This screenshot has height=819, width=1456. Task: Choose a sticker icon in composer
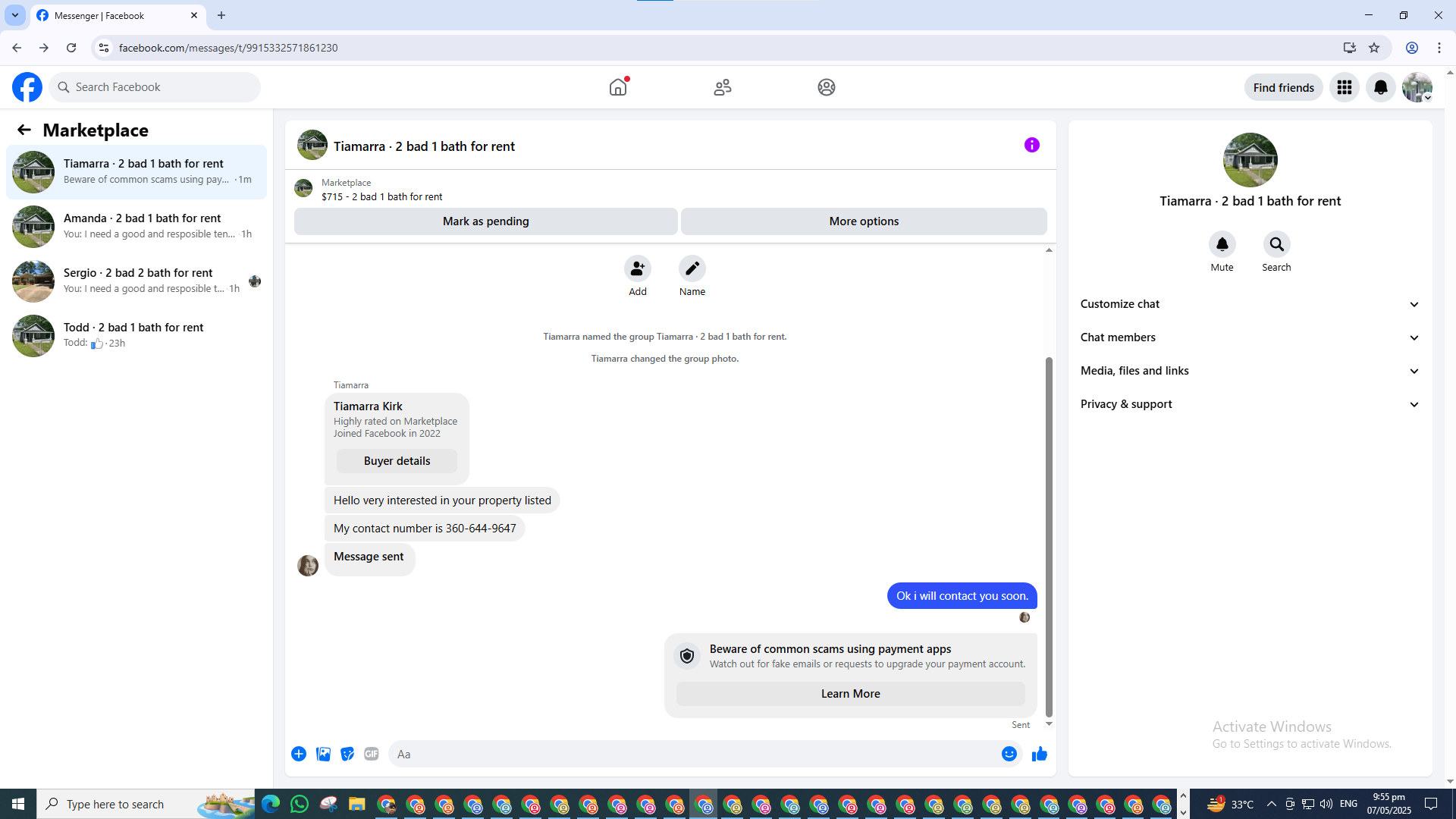(347, 754)
